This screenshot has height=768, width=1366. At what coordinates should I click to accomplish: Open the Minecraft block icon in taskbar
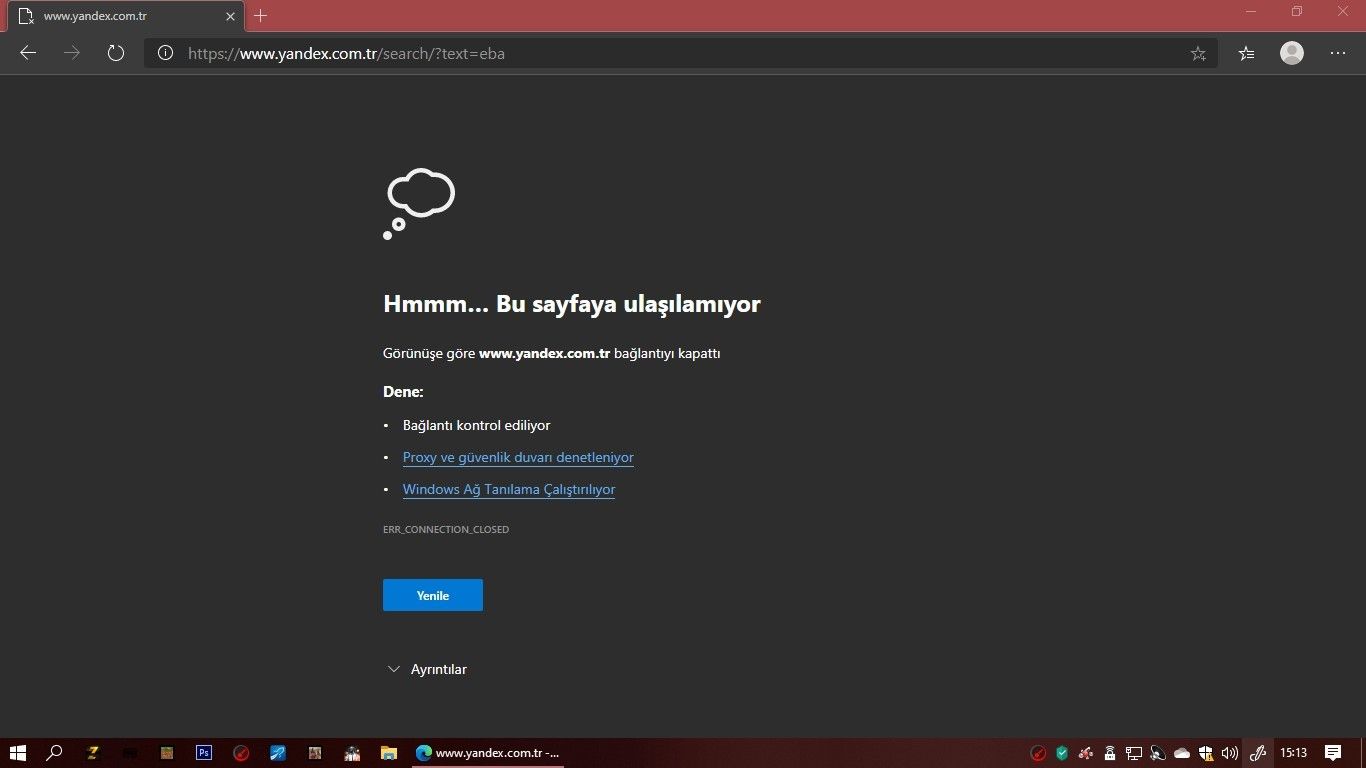tap(167, 753)
